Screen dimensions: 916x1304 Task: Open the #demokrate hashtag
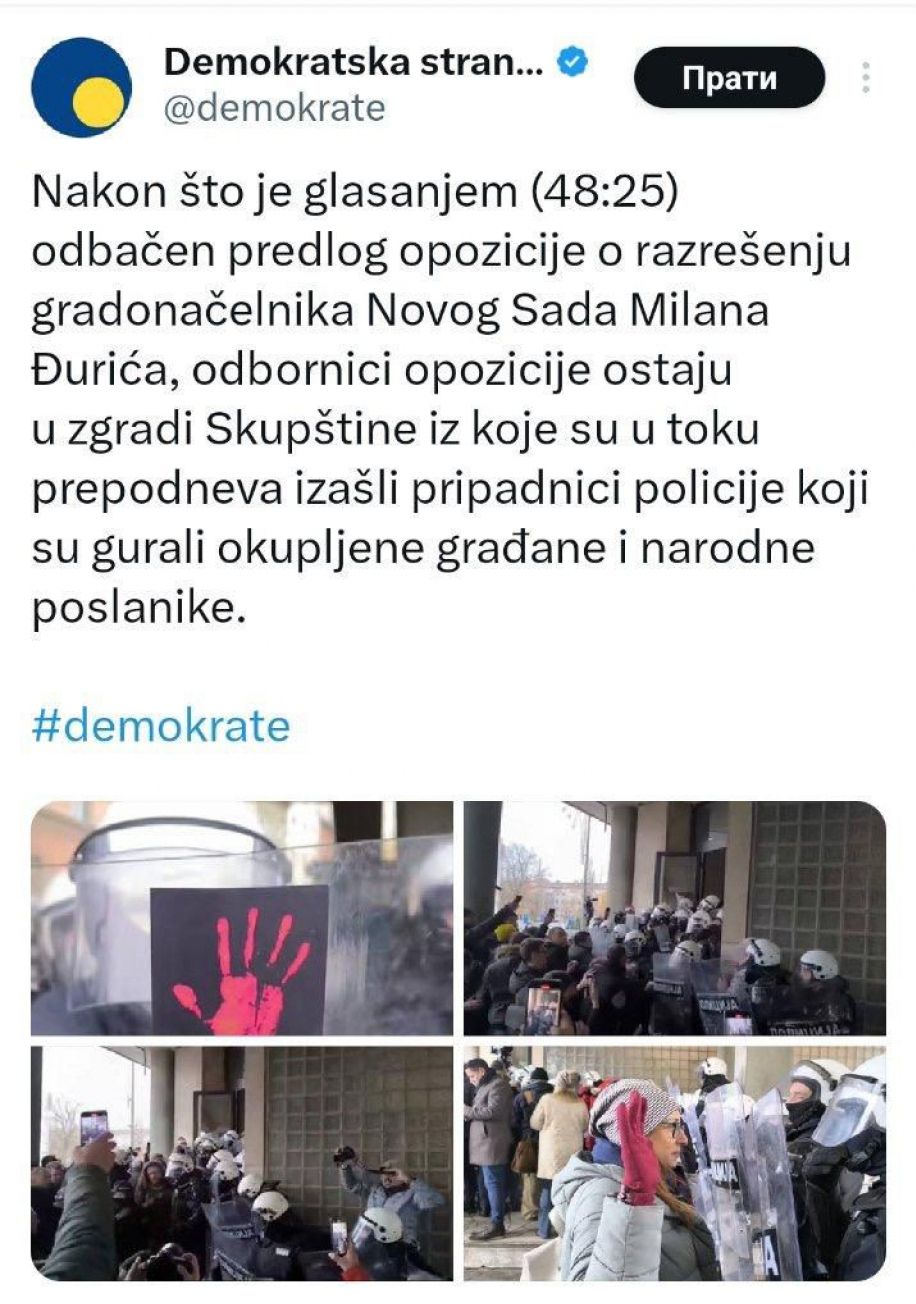pos(161,725)
